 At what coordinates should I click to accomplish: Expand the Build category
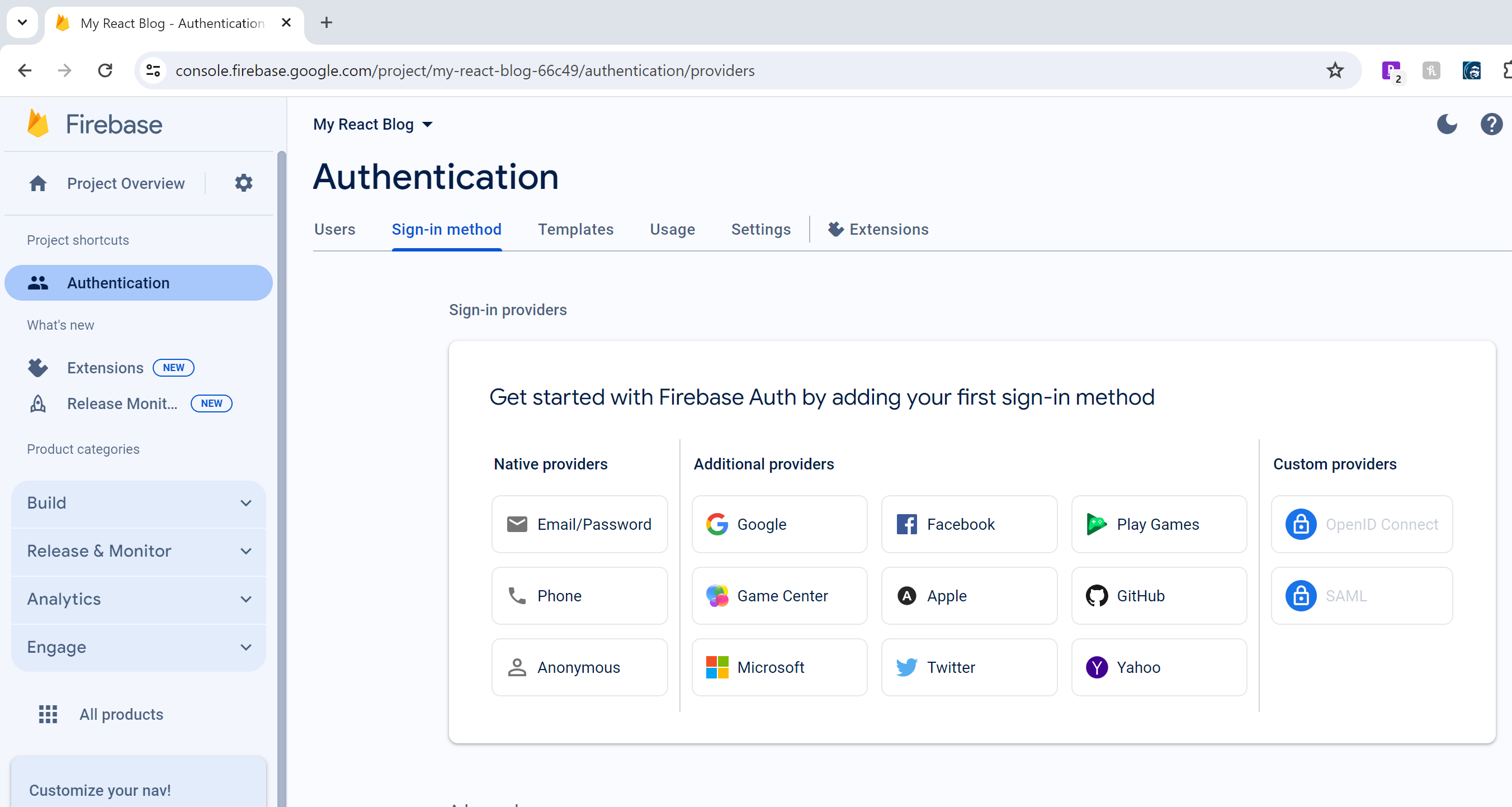point(139,502)
